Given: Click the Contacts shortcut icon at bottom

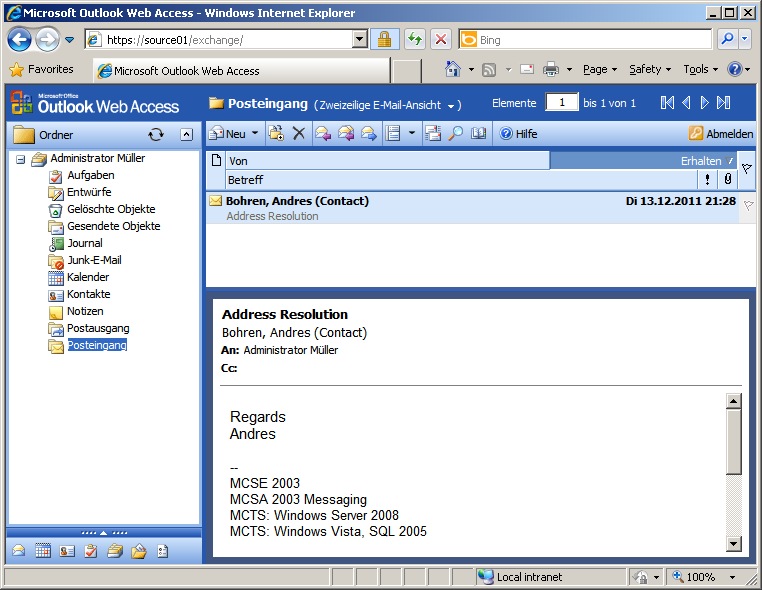Looking at the screenshot, I should [67, 551].
